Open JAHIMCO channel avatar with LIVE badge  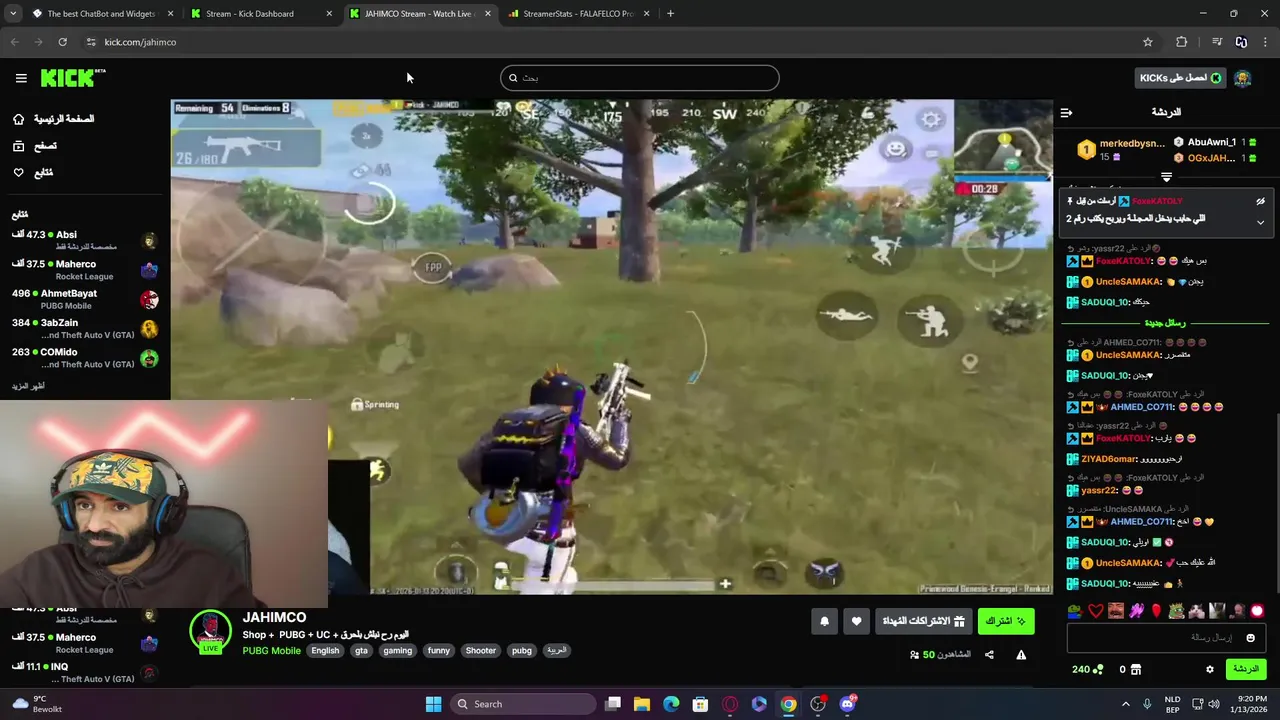click(x=210, y=632)
